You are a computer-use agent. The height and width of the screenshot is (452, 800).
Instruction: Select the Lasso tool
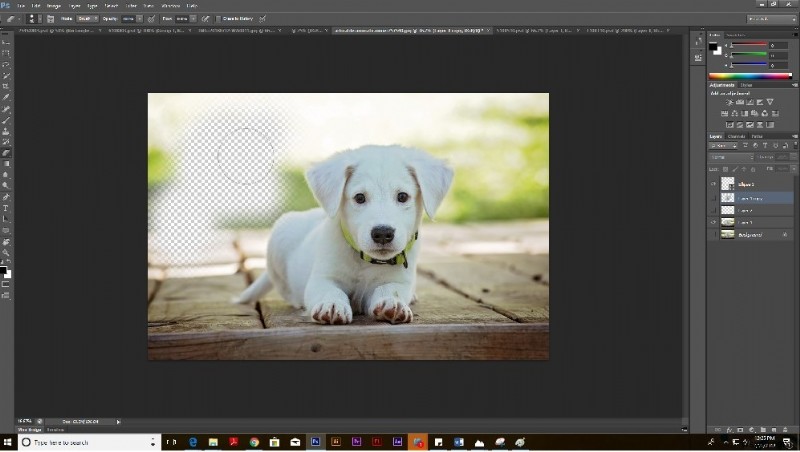[6, 65]
